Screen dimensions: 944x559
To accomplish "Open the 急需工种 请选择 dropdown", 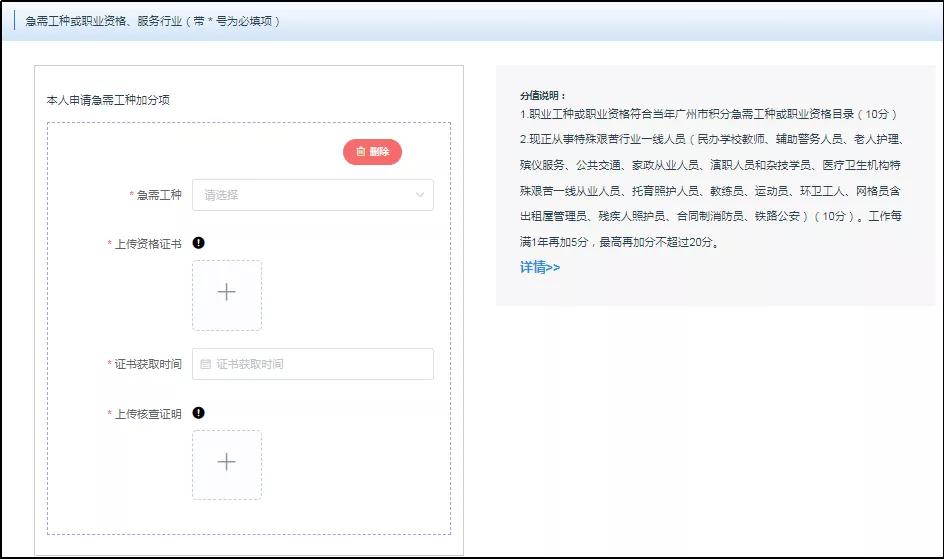I will 312,195.
